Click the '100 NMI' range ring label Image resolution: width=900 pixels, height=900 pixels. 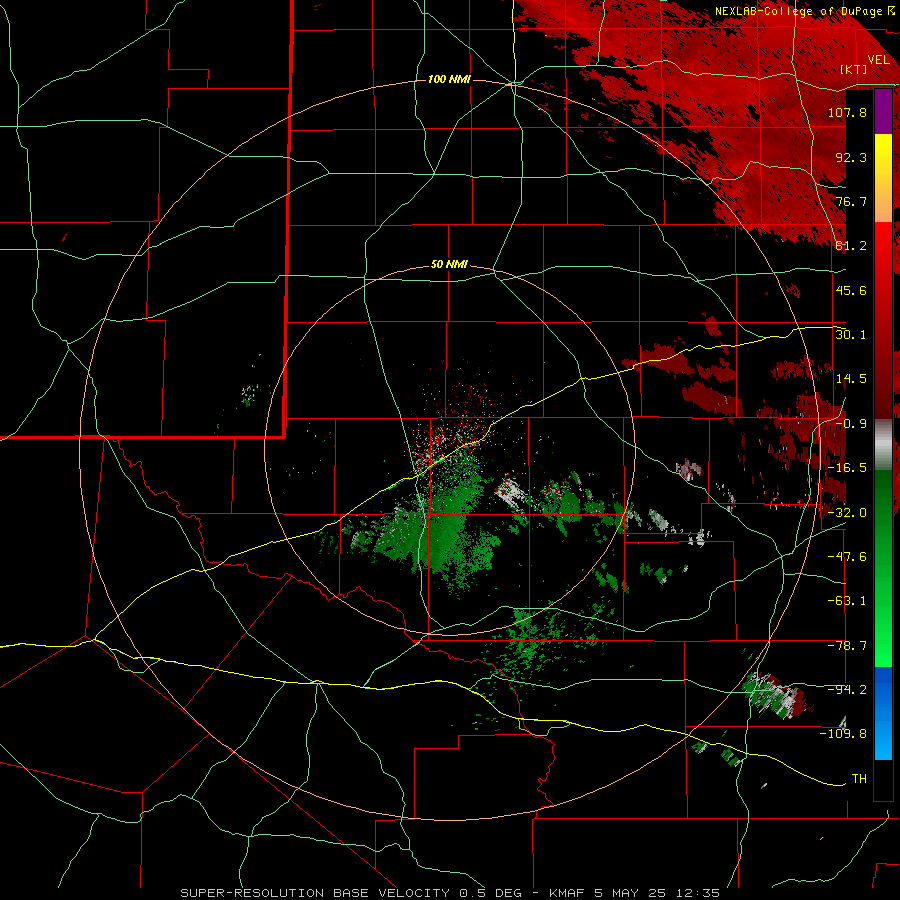tap(449, 79)
